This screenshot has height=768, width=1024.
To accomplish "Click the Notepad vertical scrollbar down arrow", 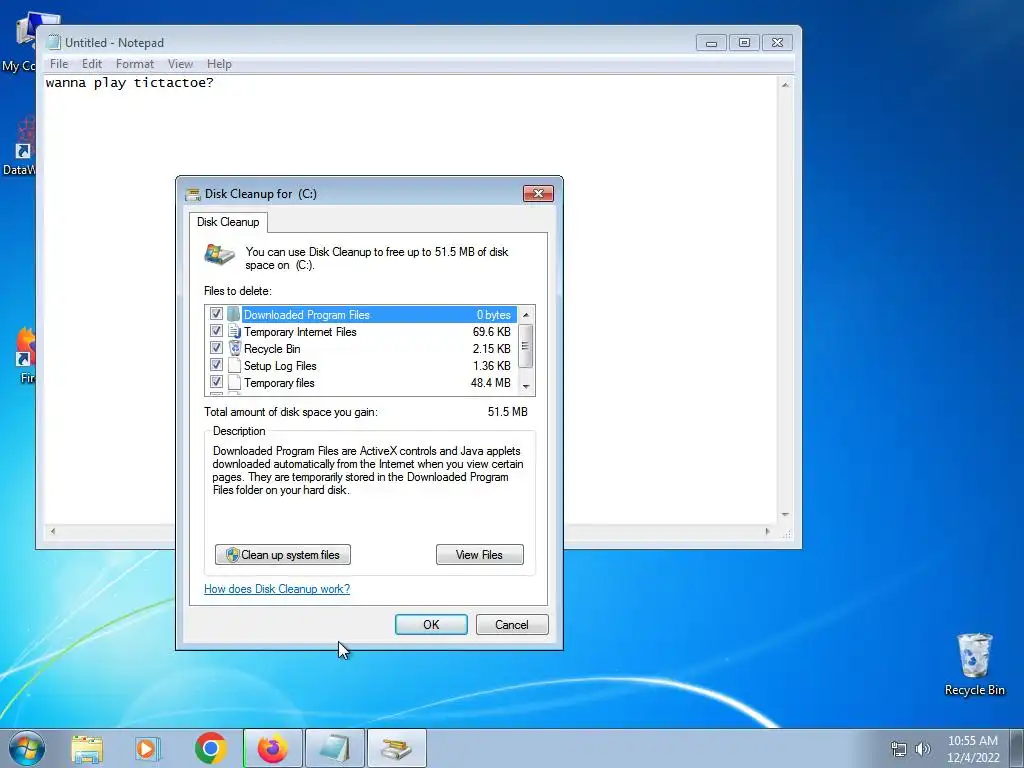I will click(786, 515).
